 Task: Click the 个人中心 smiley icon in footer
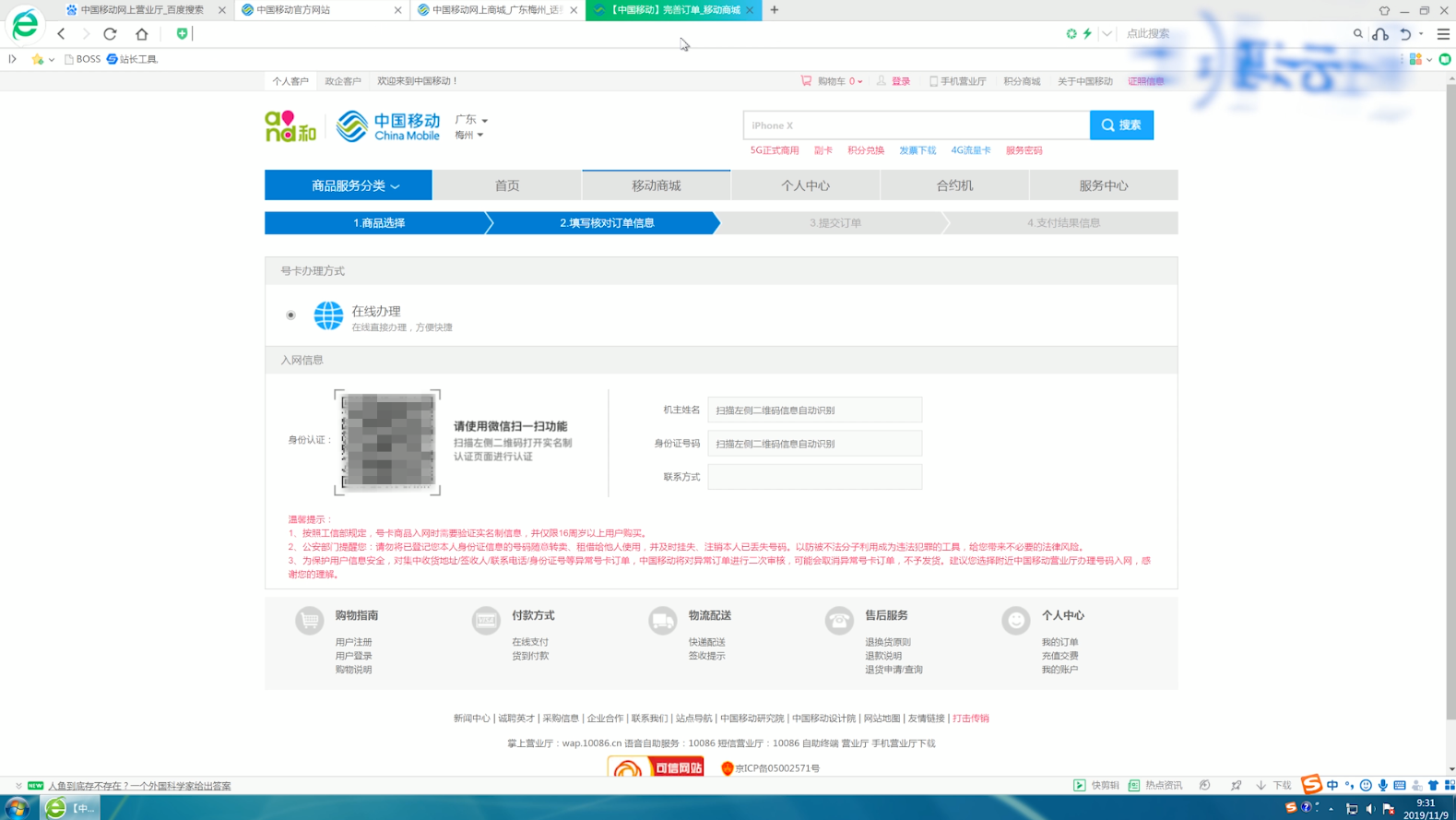pos(1016,621)
